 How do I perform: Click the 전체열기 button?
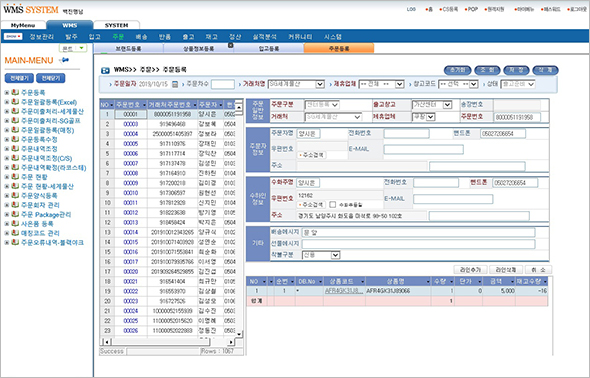tap(19, 78)
